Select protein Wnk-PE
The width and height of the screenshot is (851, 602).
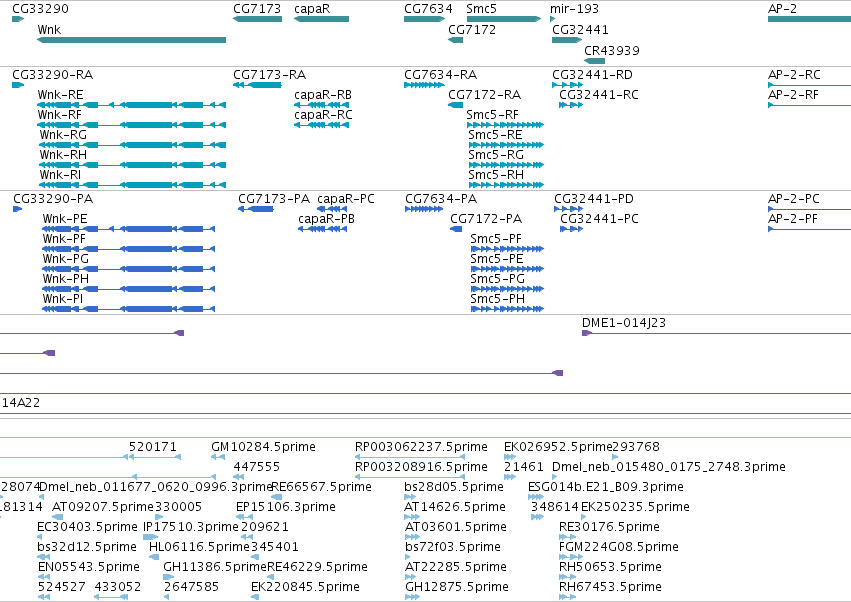[x=129, y=229]
